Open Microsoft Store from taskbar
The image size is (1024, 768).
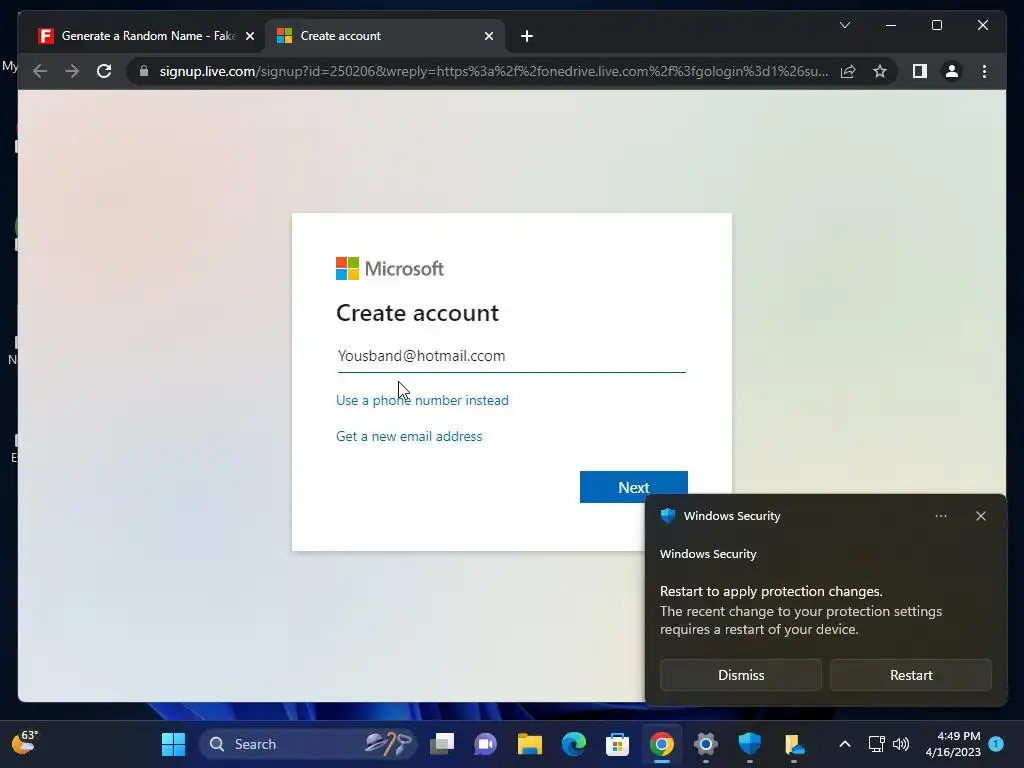617,744
